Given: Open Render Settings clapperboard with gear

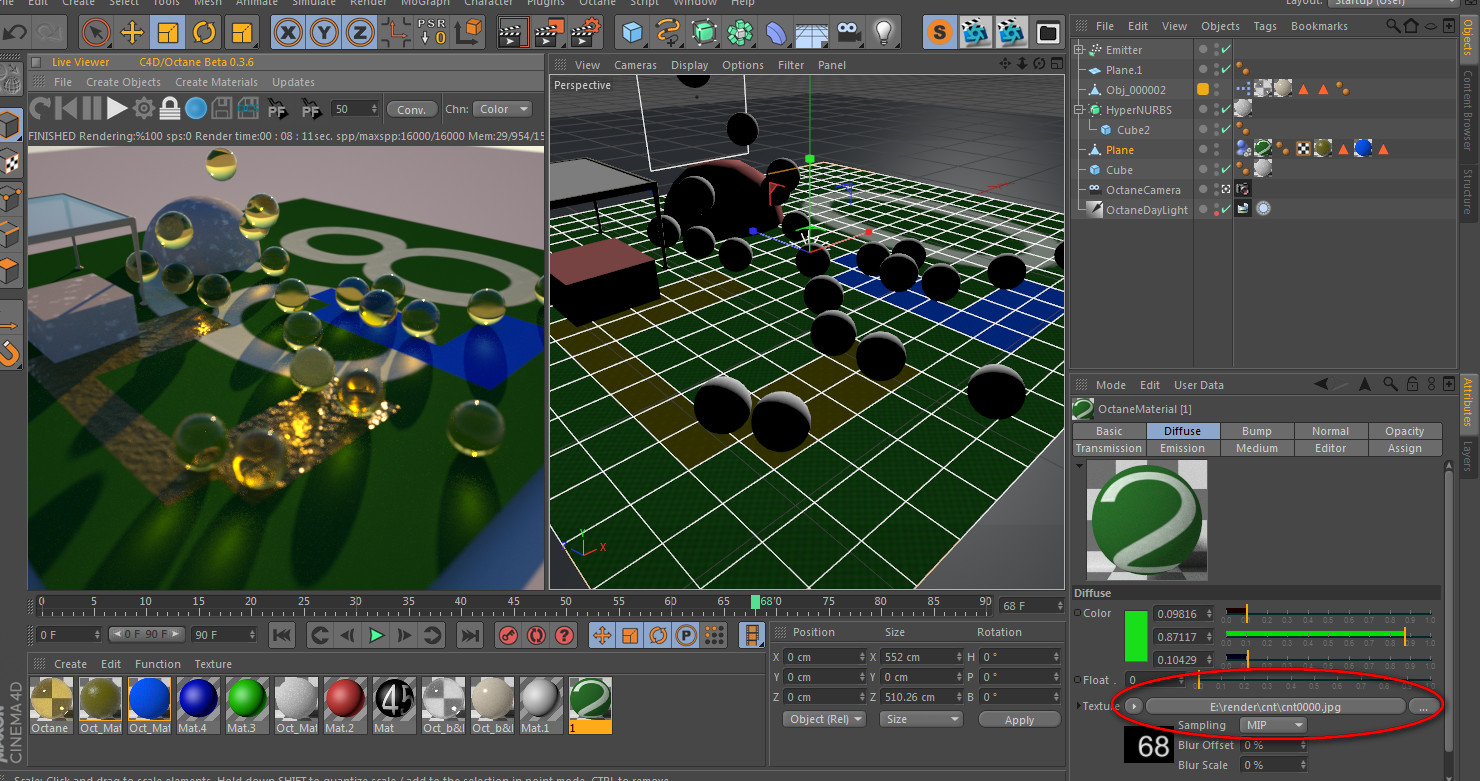Looking at the screenshot, I should click(x=584, y=33).
